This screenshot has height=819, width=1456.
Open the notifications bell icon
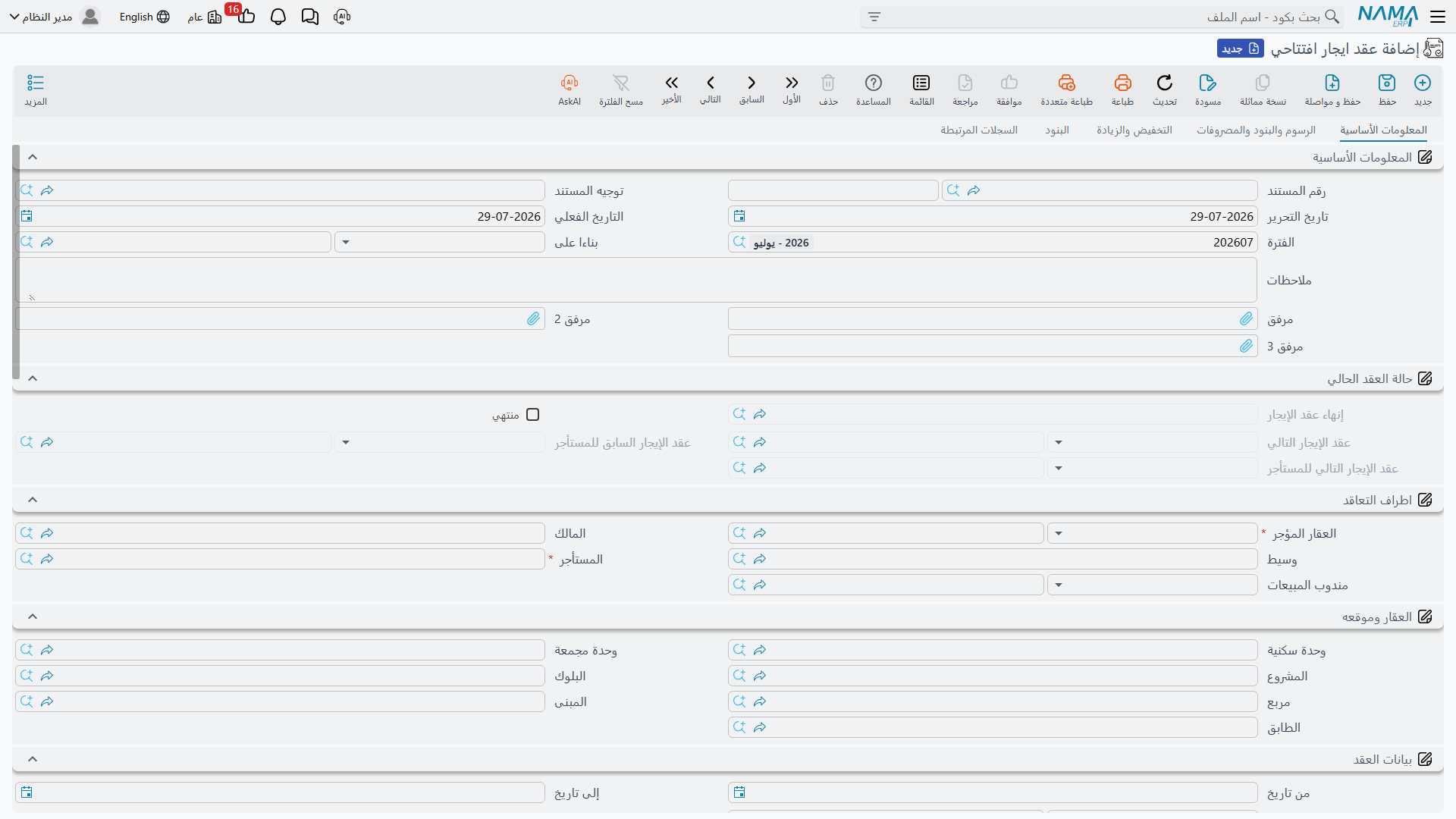278,17
